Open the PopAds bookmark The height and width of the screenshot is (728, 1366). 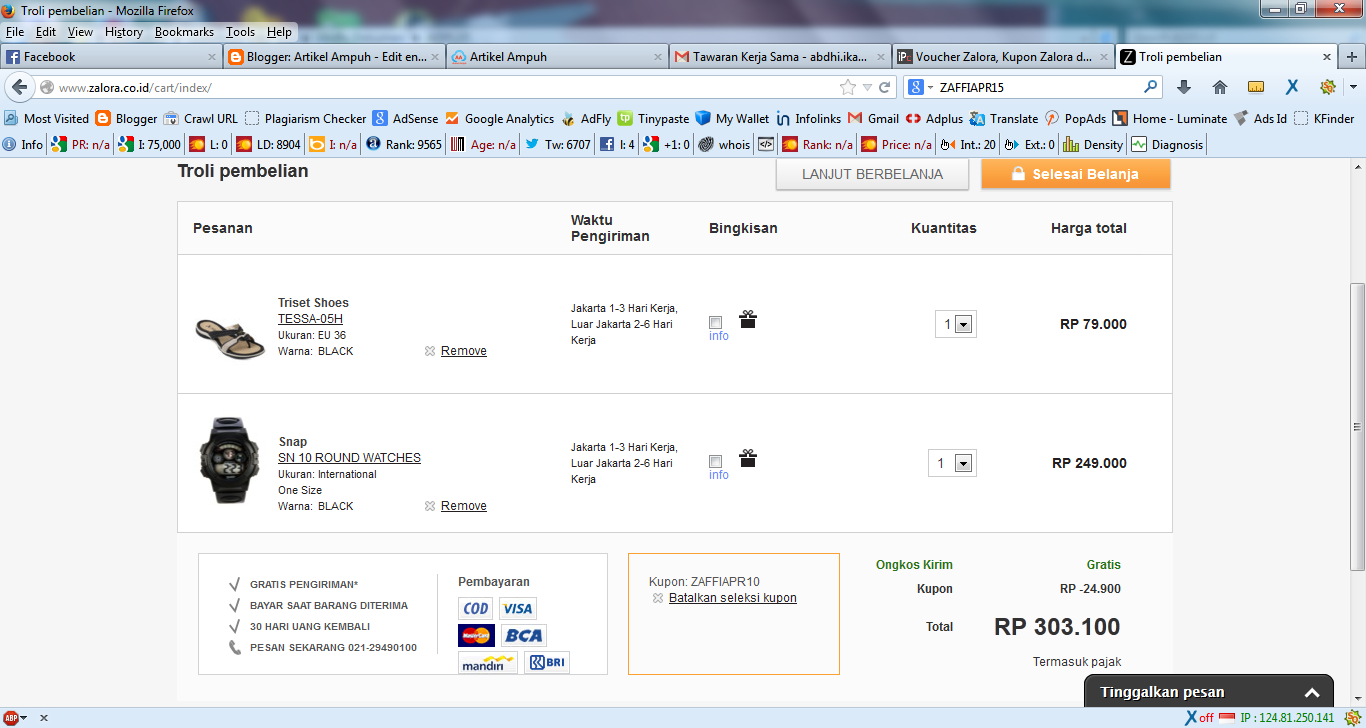pyautogui.click(x=1075, y=118)
